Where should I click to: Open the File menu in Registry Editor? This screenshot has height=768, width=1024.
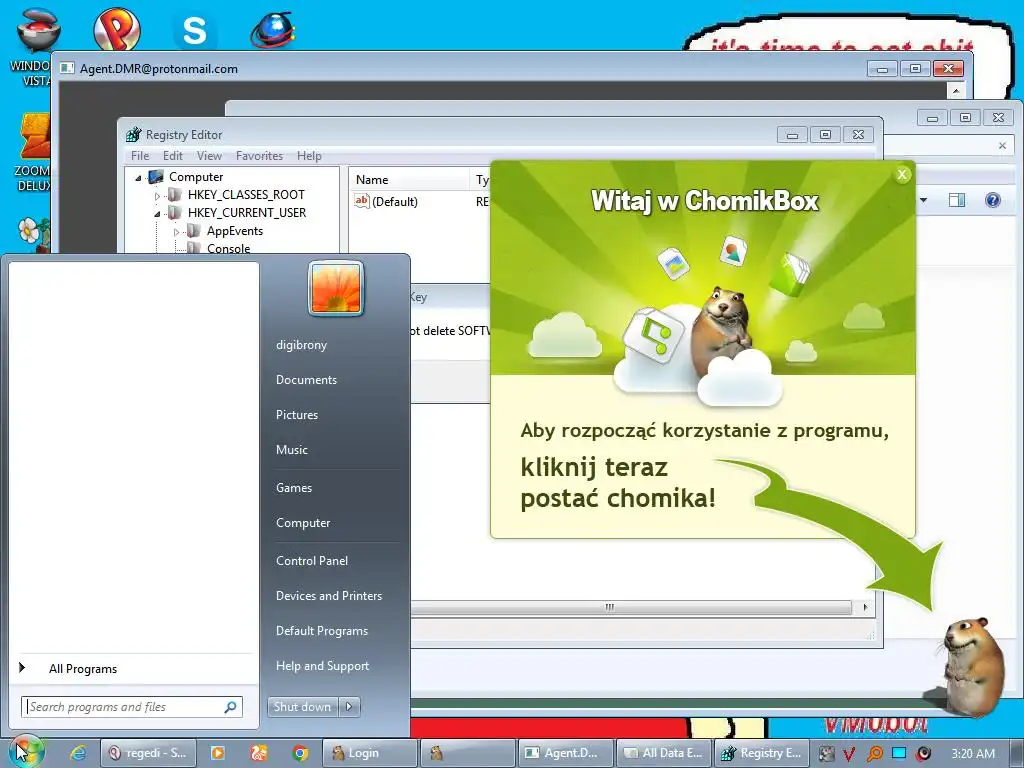click(x=140, y=156)
